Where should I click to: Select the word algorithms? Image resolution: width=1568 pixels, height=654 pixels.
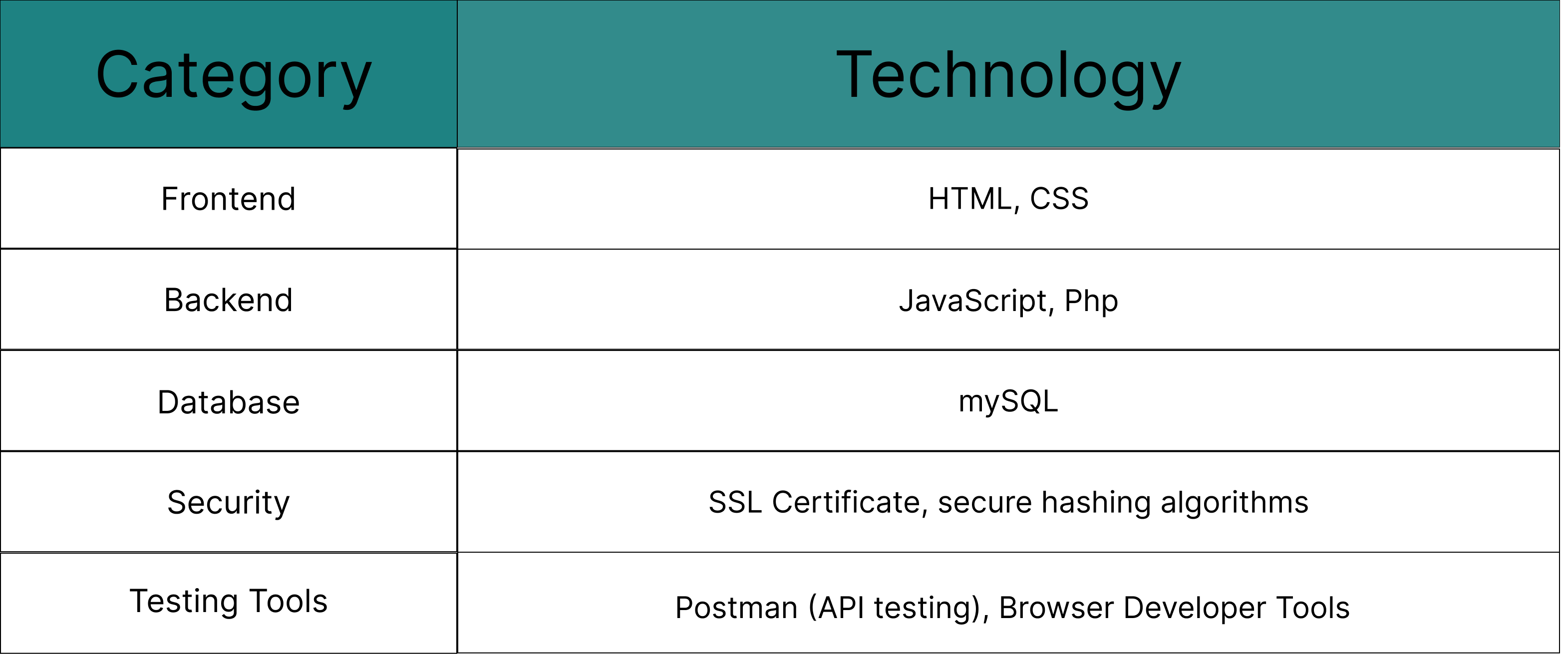point(1235,503)
